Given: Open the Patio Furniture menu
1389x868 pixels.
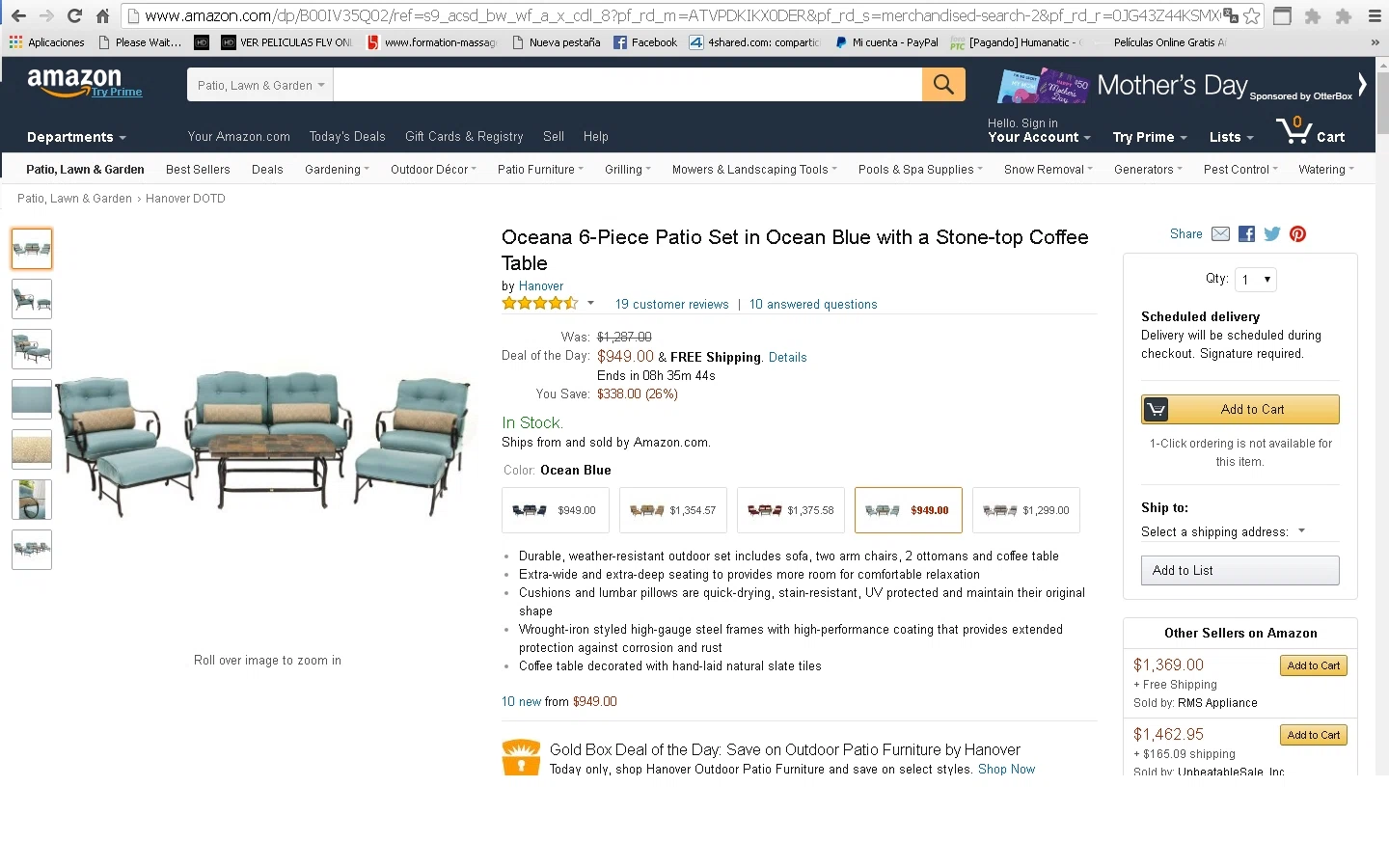Looking at the screenshot, I should (540, 170).
